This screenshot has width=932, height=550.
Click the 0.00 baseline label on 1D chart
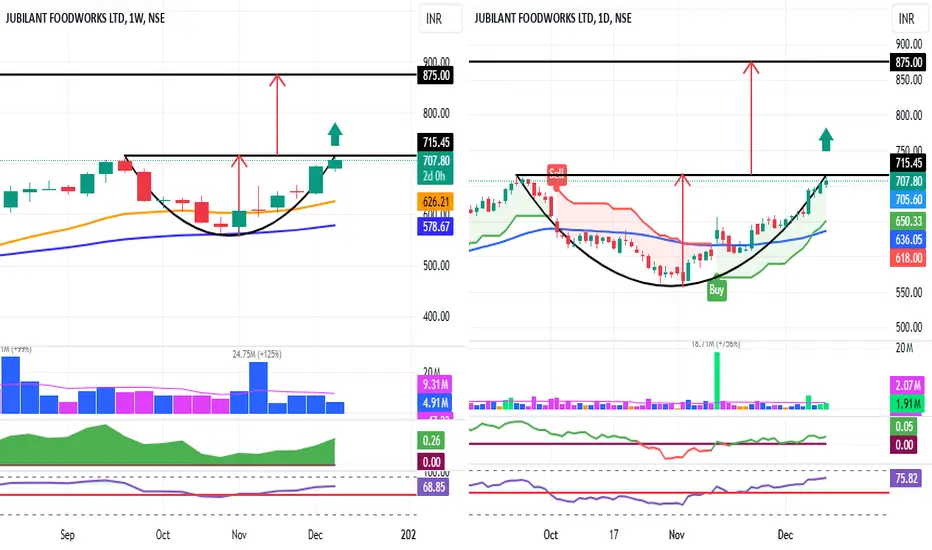pos(904,445)
